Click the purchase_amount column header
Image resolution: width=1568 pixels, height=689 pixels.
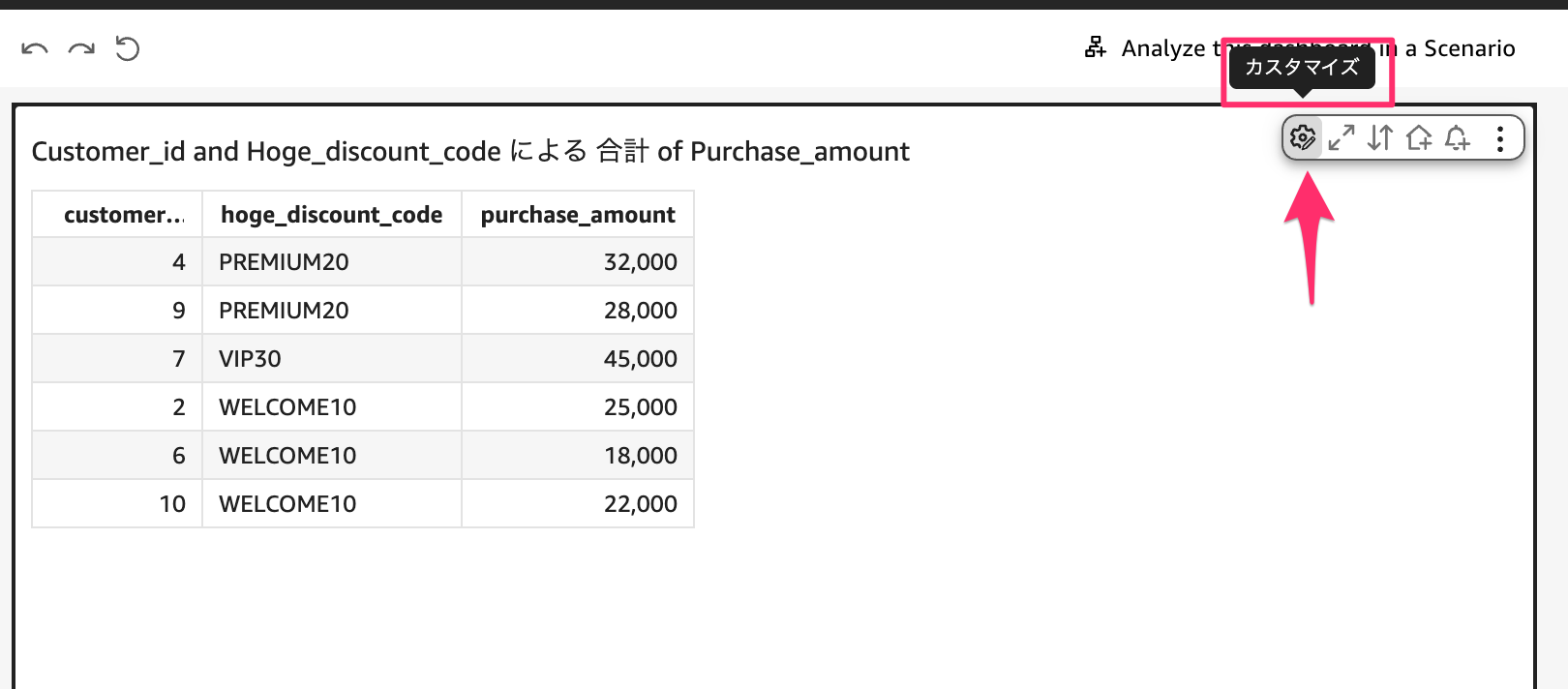[578, 214]
